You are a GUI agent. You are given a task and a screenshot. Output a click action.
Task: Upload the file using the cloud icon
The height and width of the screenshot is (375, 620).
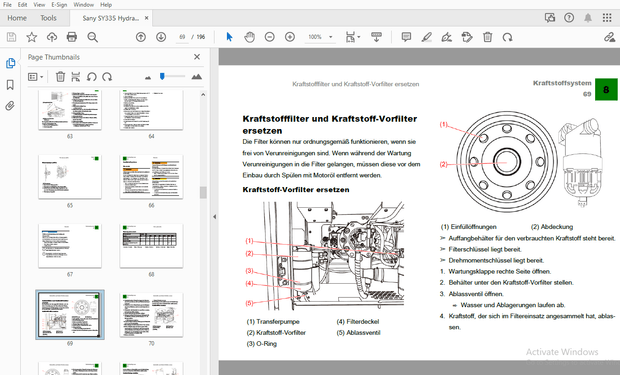tap(52, 37)
